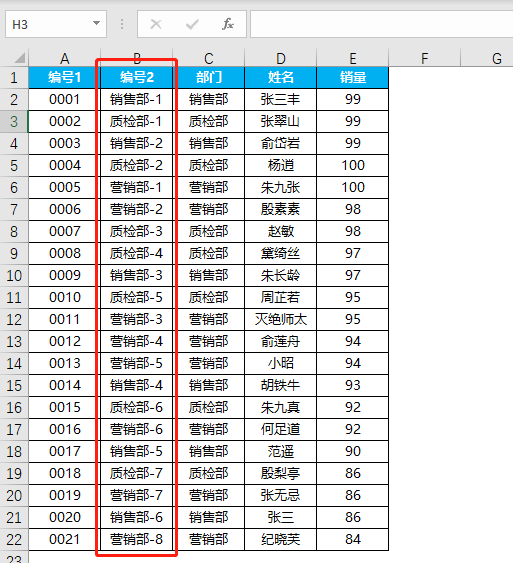Select cell with name 殷素素
Image resolution: width=513 pixels, height=563 pixels.
point(281,210)
